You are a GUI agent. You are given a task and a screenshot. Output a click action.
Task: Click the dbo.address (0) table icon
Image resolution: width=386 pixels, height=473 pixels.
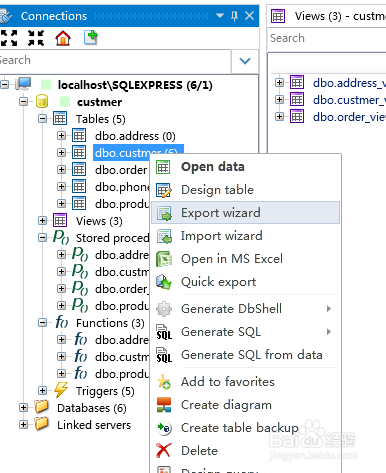pos(79,136)
